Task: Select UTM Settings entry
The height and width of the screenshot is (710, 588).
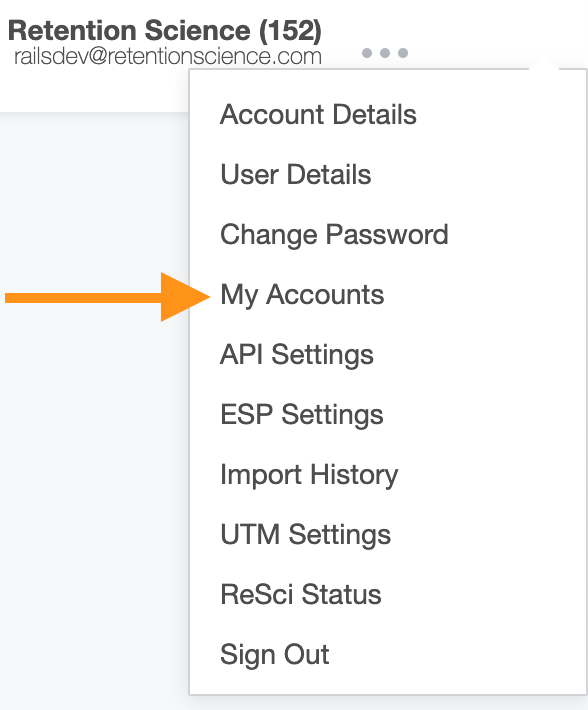Action: [x=306, y=534]
